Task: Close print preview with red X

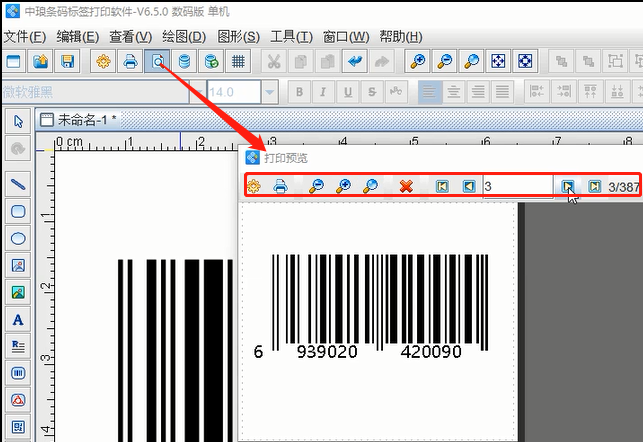Action: 406,187
